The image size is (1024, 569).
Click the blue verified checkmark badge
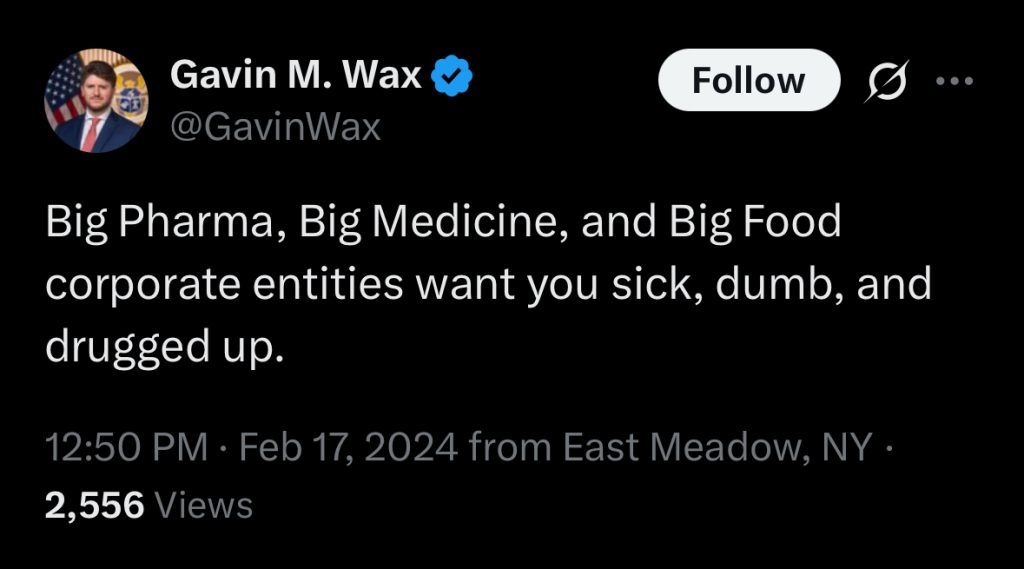click(x=451, y=76)
